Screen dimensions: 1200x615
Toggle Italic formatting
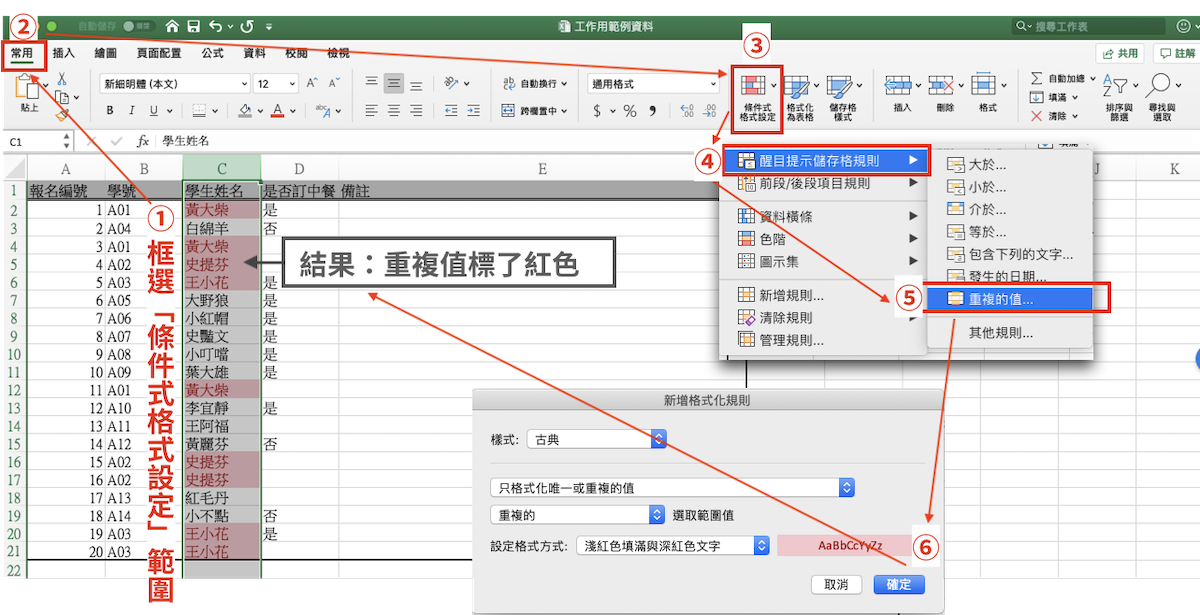[x=131, y=111]
